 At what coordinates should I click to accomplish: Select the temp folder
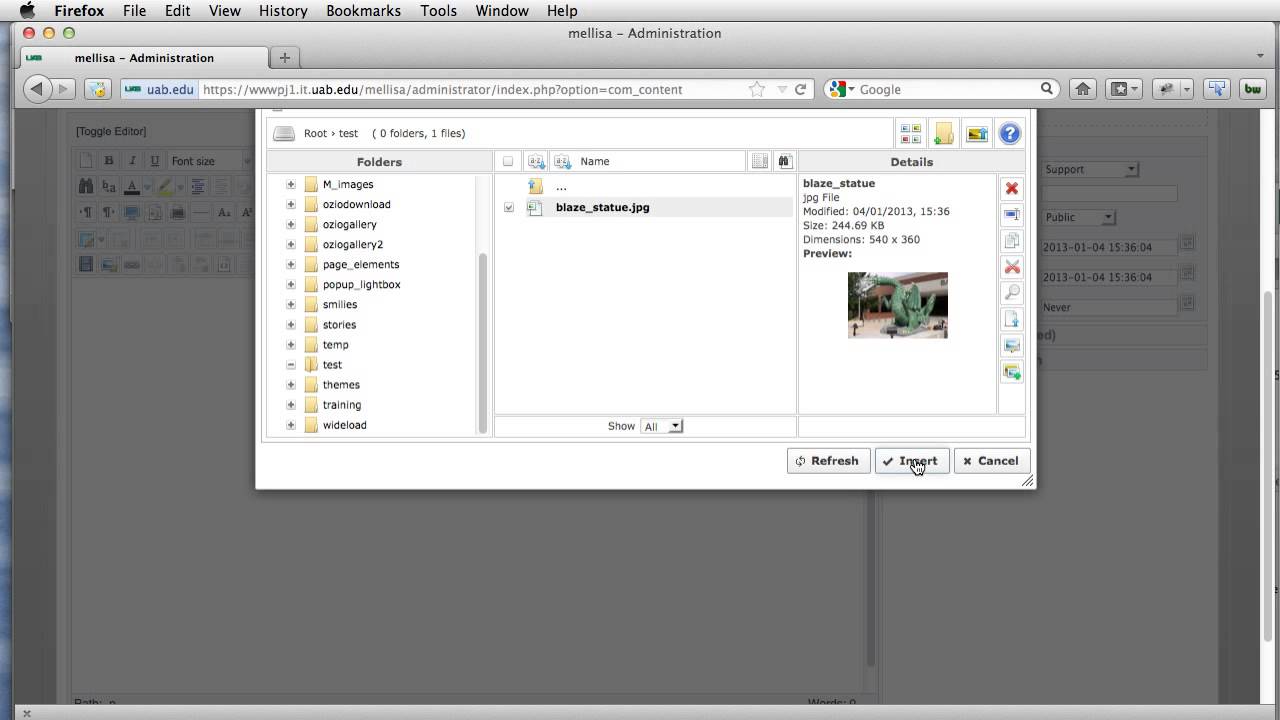335,345
